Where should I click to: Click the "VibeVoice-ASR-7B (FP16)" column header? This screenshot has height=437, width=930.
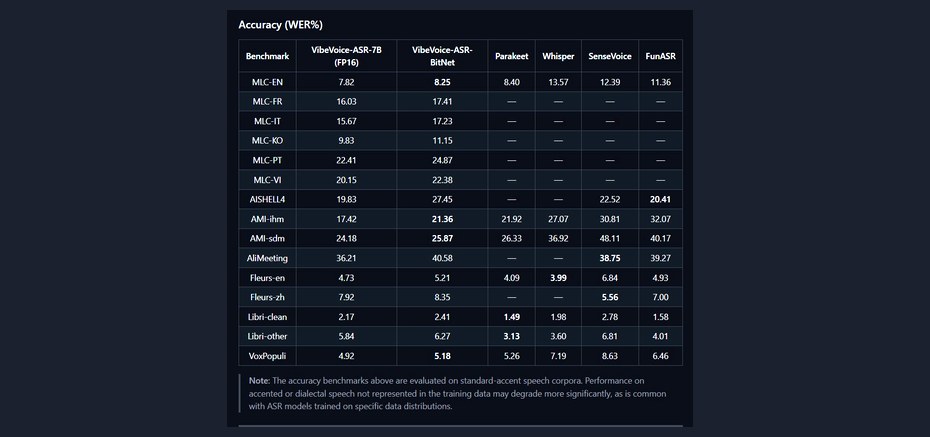(x=346, y=56)
